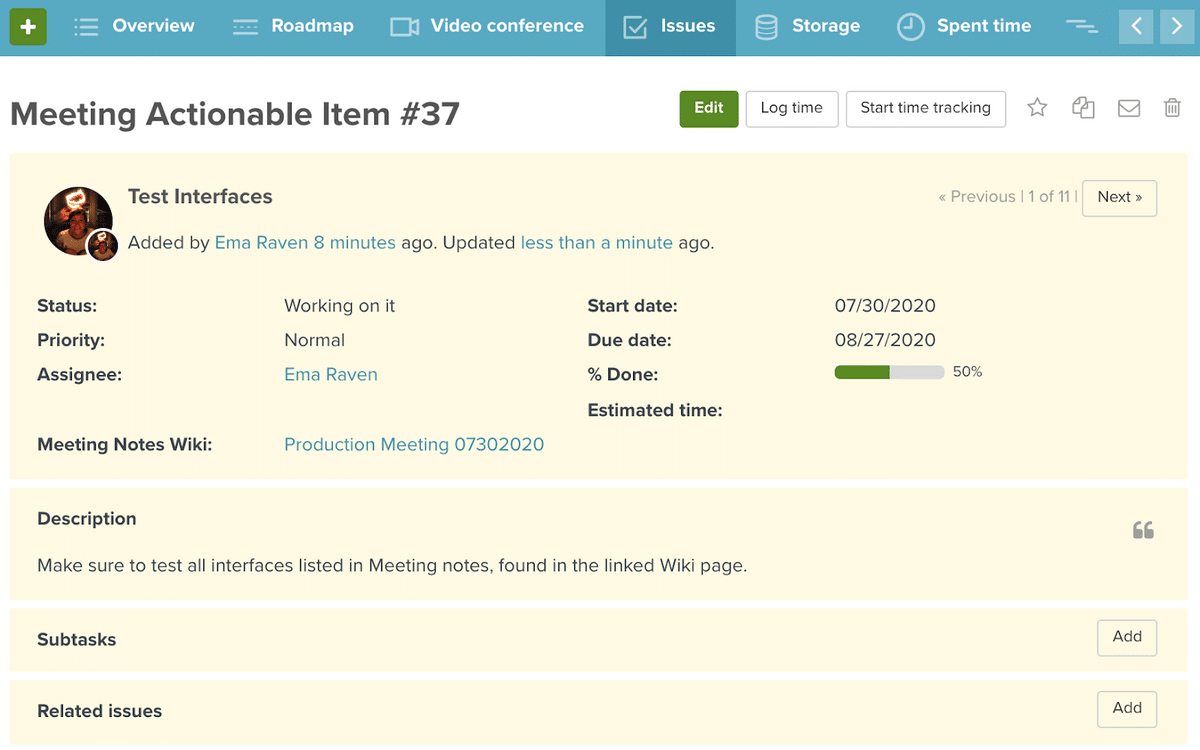Click the copy issue icon

pyautogui.click(x=1083, y=108)
